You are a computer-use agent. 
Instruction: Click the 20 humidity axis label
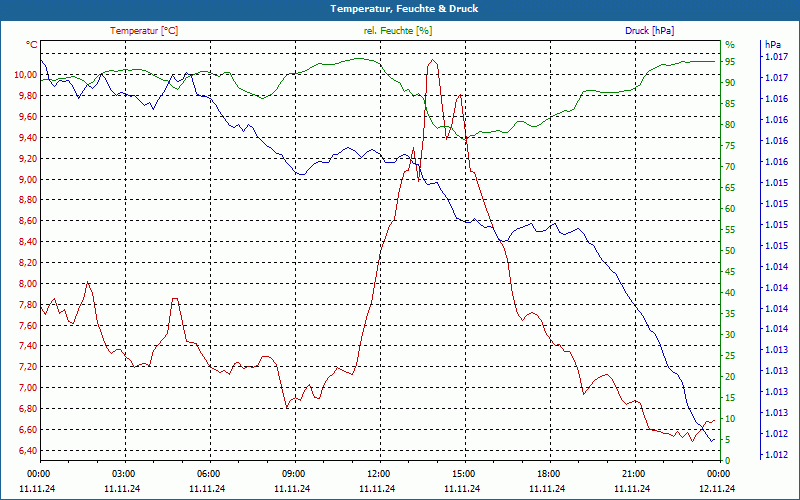[x=730, y=377]
